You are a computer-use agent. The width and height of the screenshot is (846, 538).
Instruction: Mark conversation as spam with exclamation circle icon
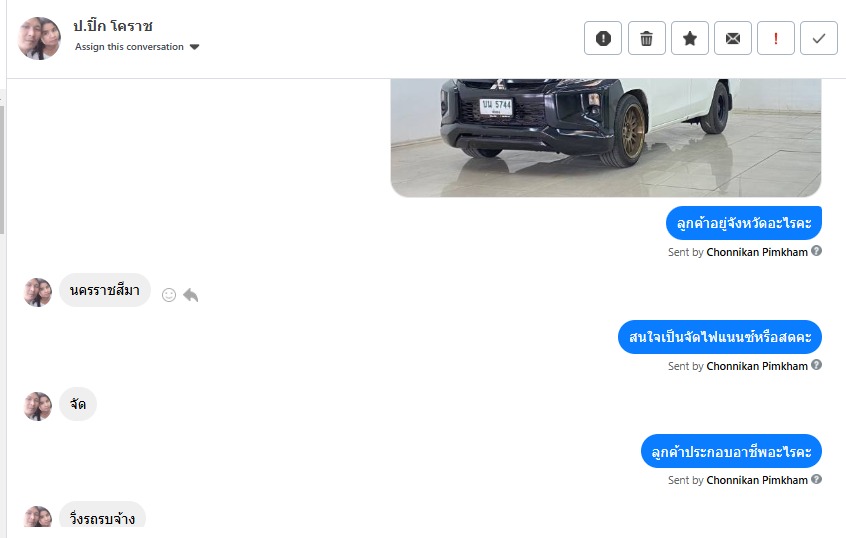(x=603, y=38)
